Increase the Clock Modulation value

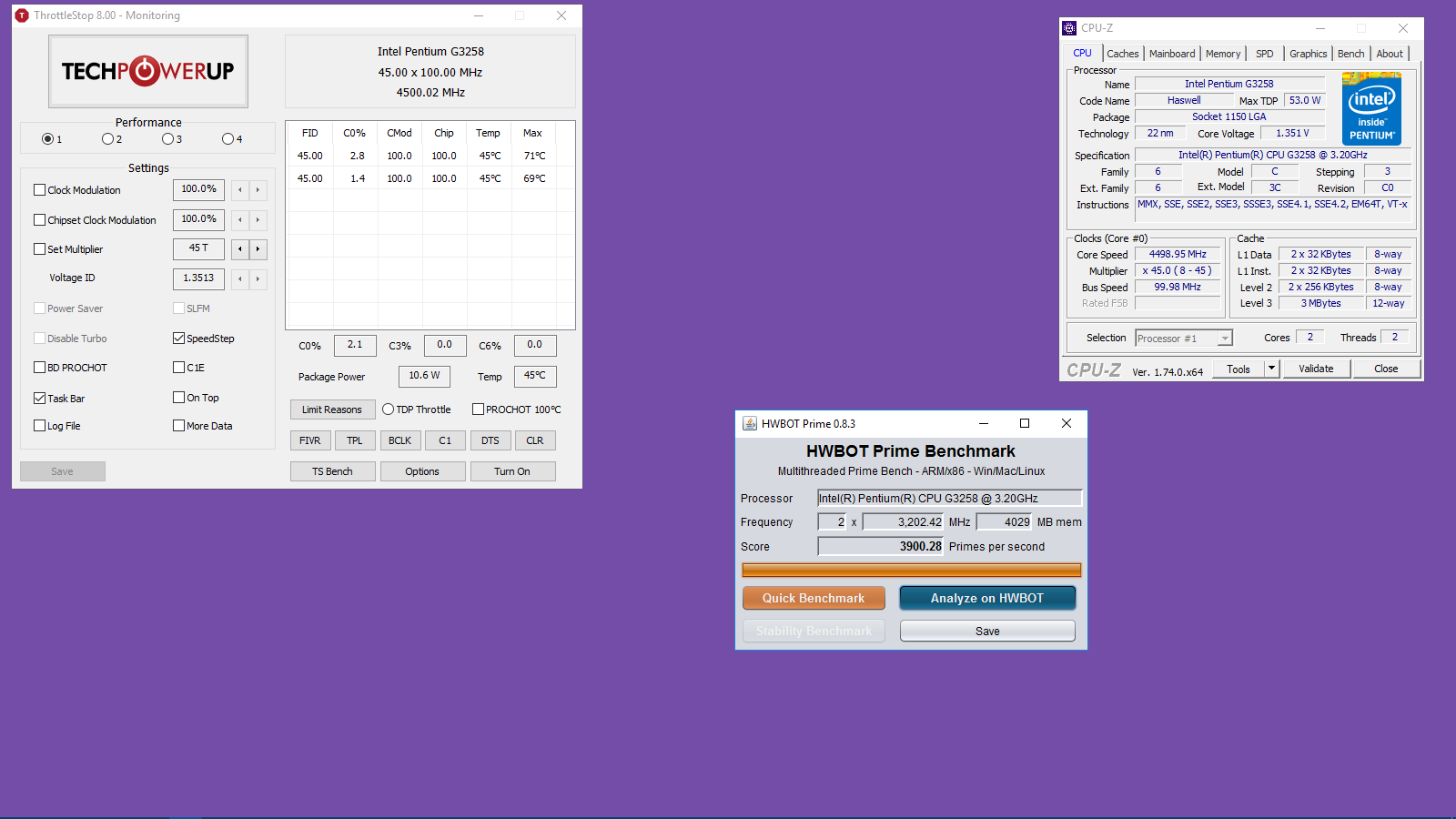258,190
